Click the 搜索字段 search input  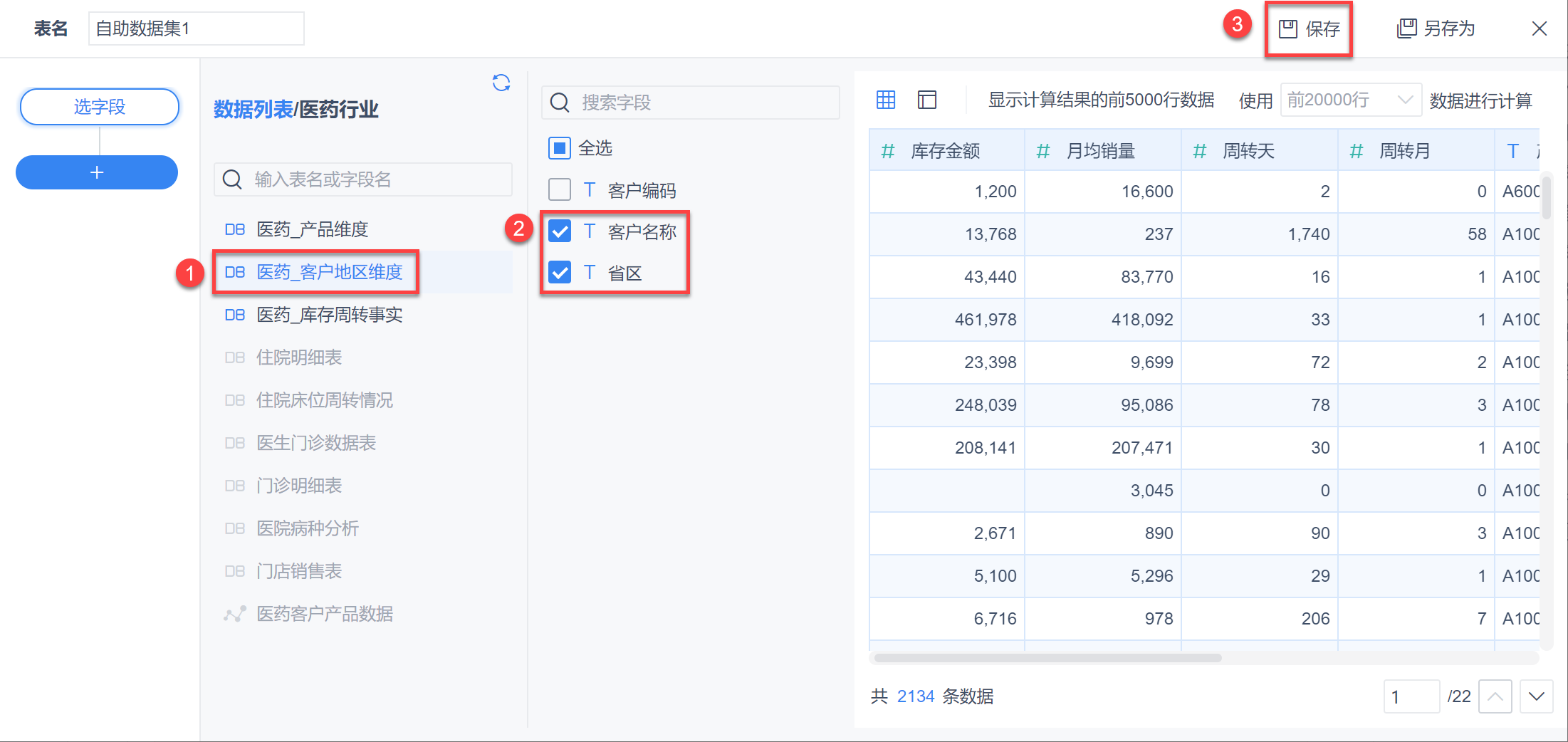click(x=691, y=103)
